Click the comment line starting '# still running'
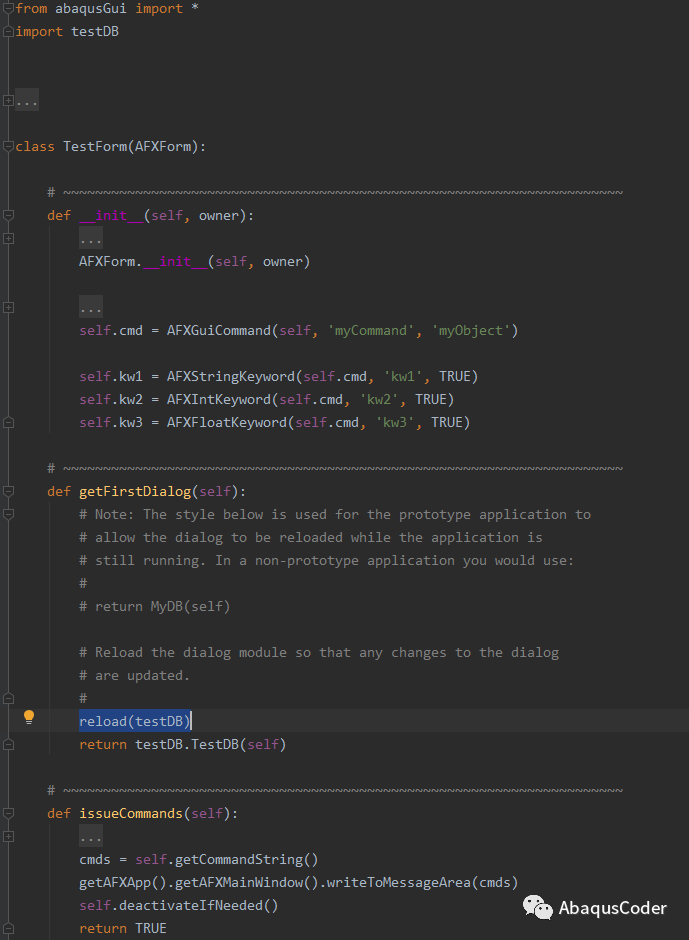 tap(327, 561)
